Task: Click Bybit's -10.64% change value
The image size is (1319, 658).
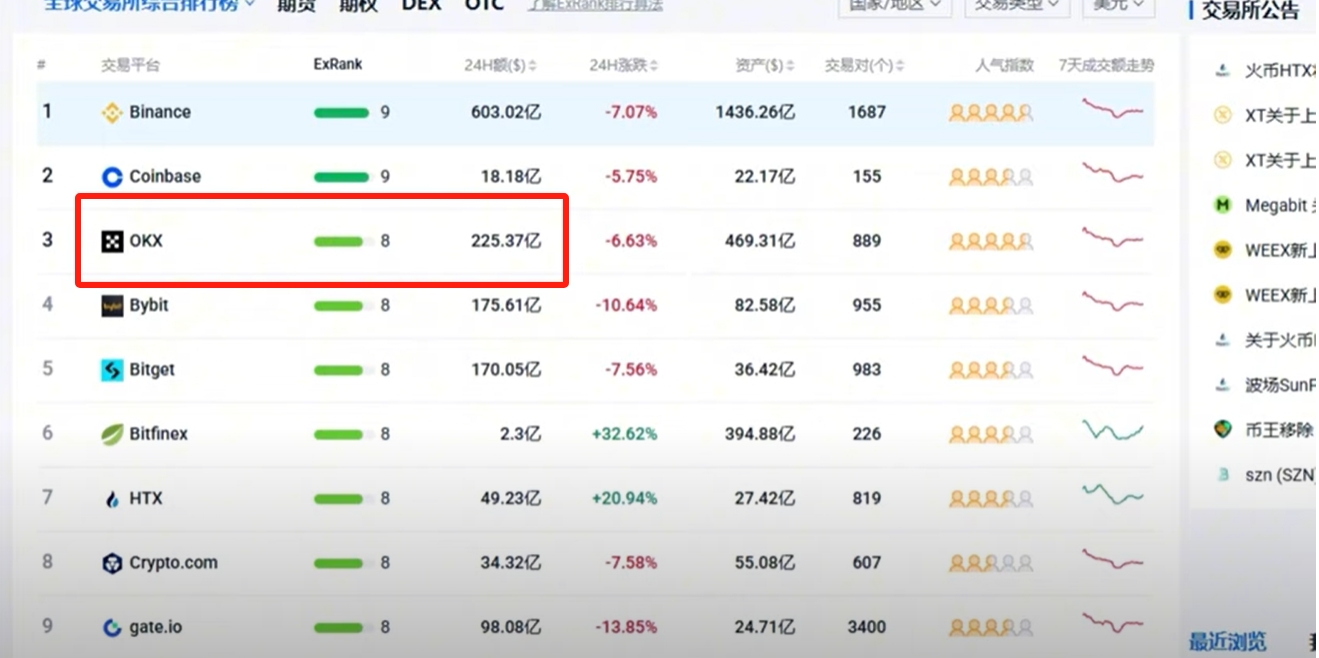Action: tap(626, 305)
